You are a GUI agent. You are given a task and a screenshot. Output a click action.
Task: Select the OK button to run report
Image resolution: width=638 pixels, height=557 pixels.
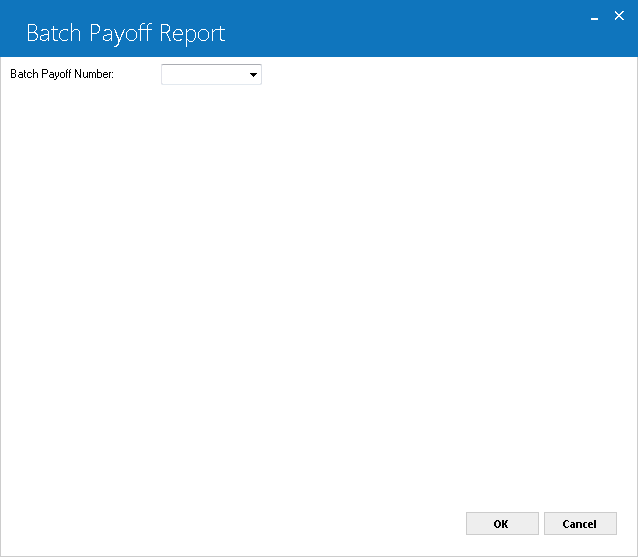[x=502, y=524]
